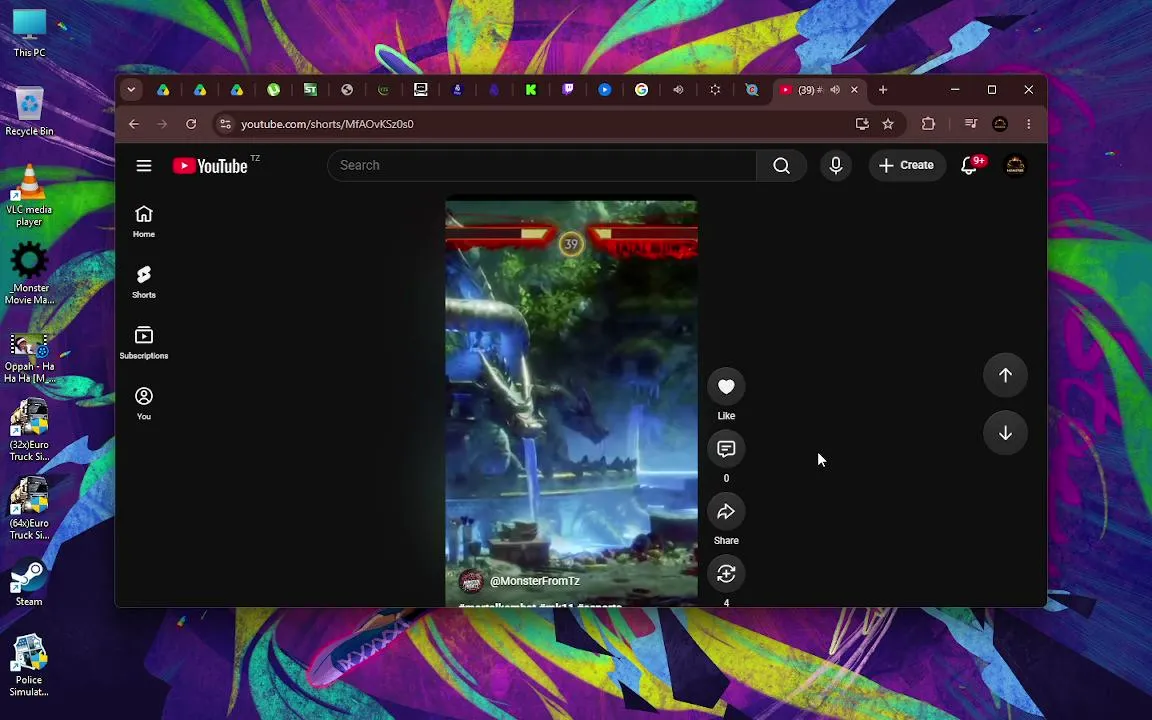Switch to the Kick tab
The image size is (1152, 720).
pos(530,90)
